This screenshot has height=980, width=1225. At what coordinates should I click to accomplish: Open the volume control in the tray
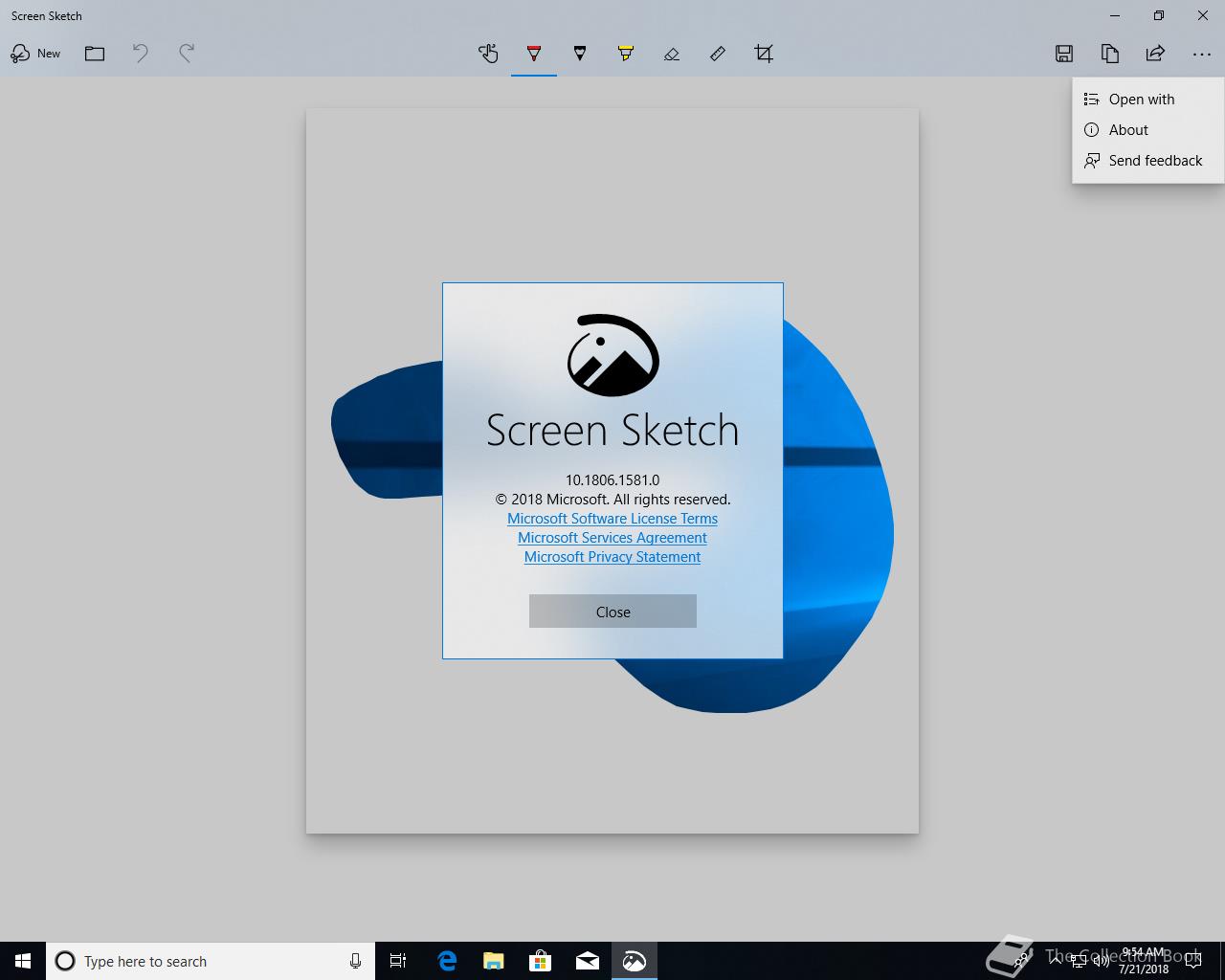1101,961
